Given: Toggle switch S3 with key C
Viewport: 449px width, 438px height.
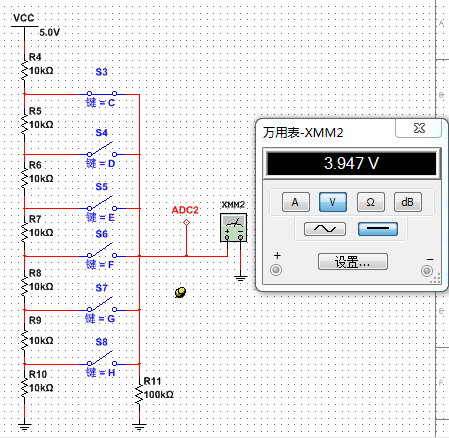Looking at the screenshot, I should pyautogui.click(x=102, y=94).
